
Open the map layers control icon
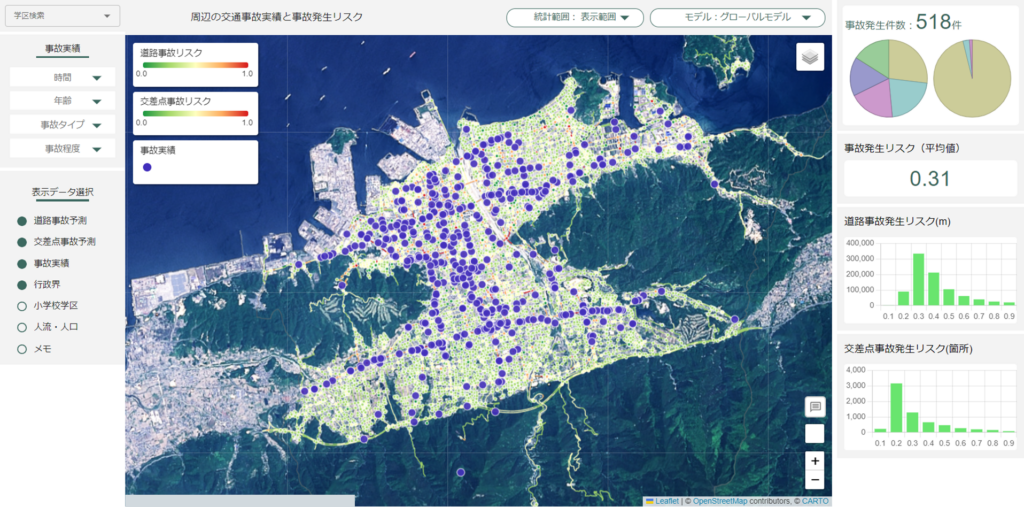click(x=810, y=57)
